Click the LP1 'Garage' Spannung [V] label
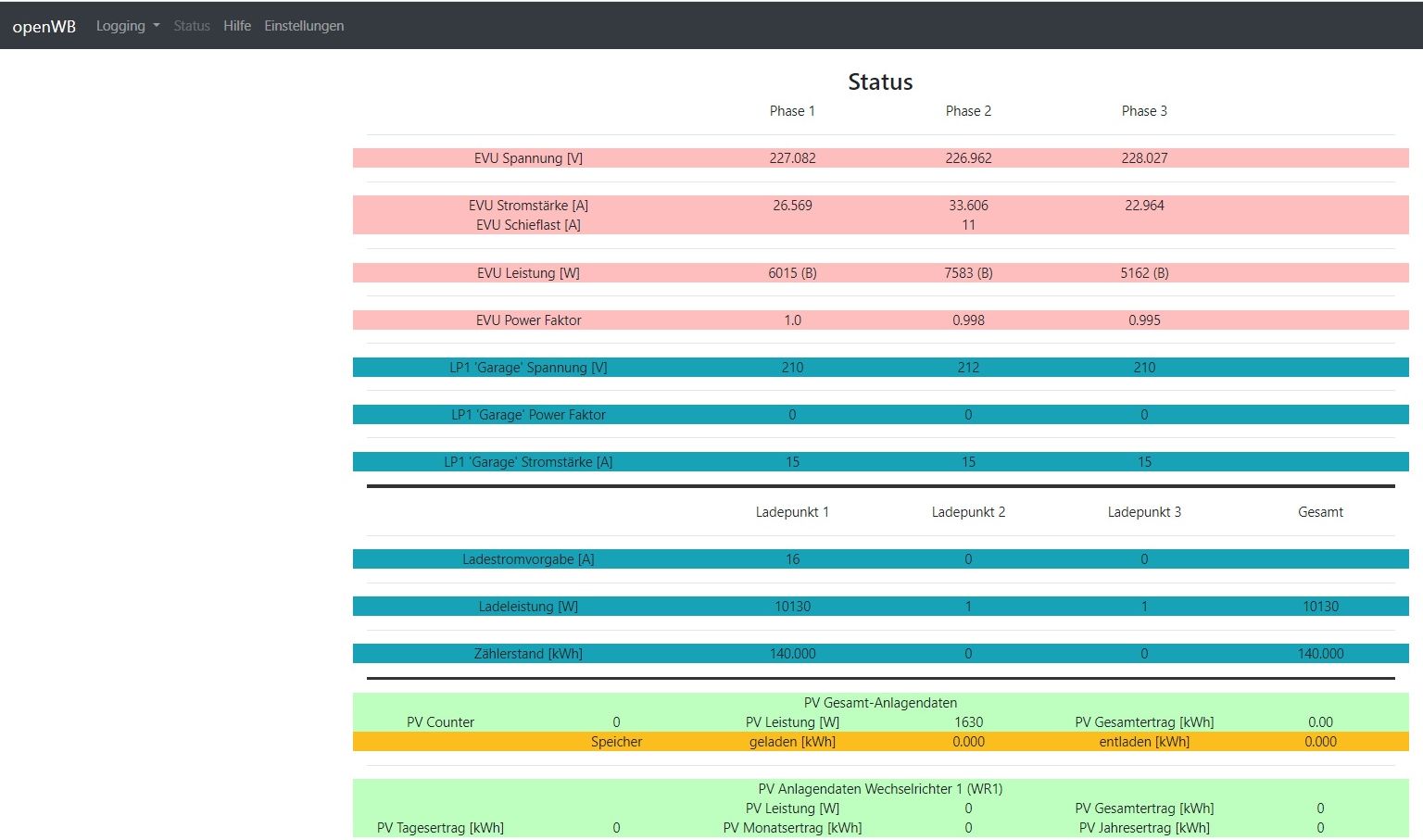Viewport: 1423px width, 840px height. (x=528, y=368)
